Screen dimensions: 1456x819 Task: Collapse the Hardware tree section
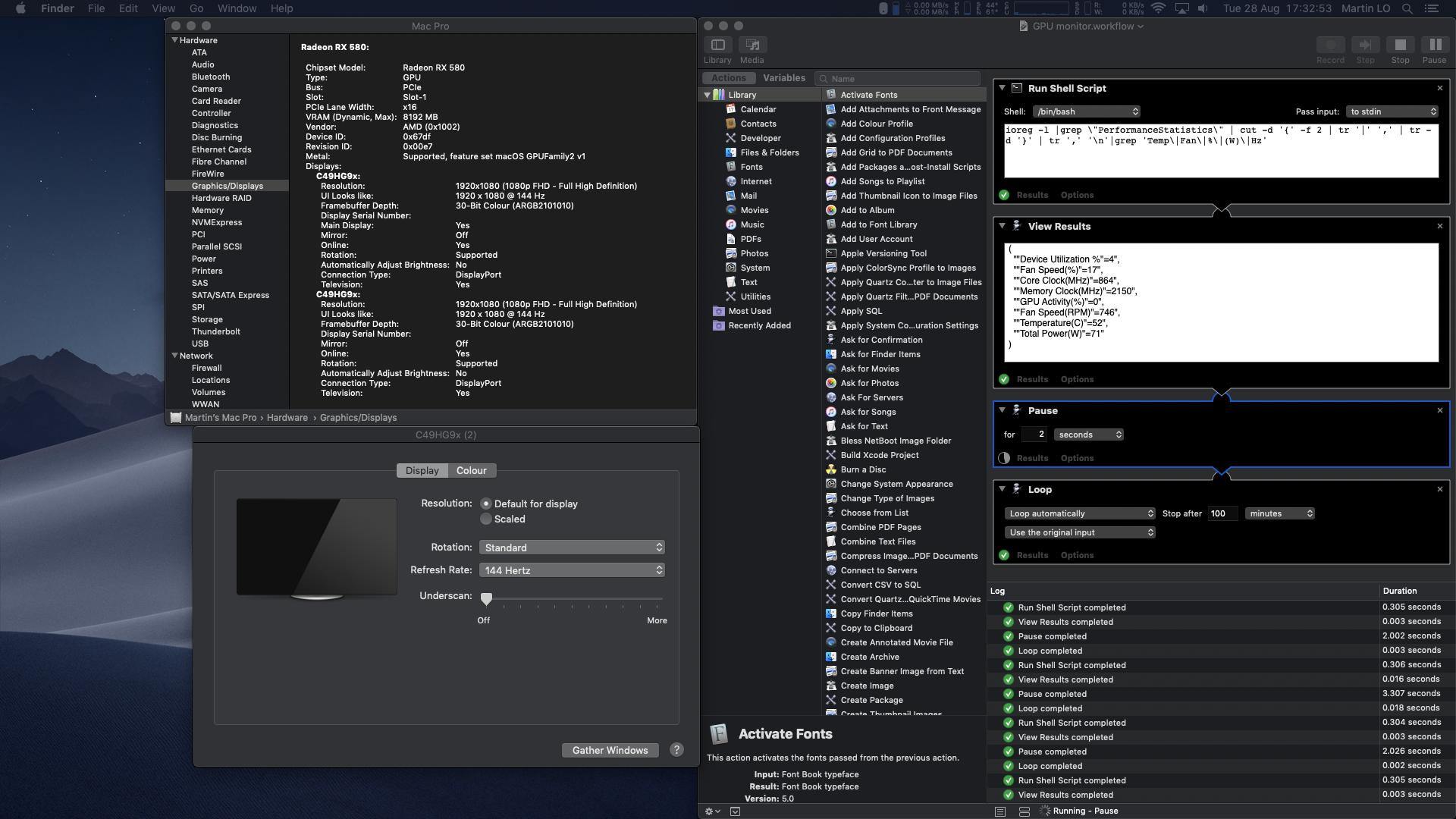click(174, 40)
